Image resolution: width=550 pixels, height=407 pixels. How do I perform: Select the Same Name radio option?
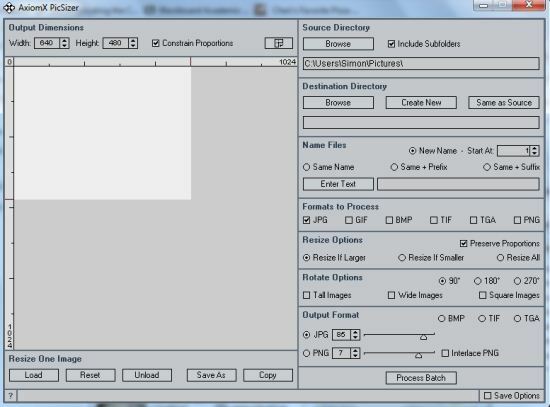coord(307,167)
